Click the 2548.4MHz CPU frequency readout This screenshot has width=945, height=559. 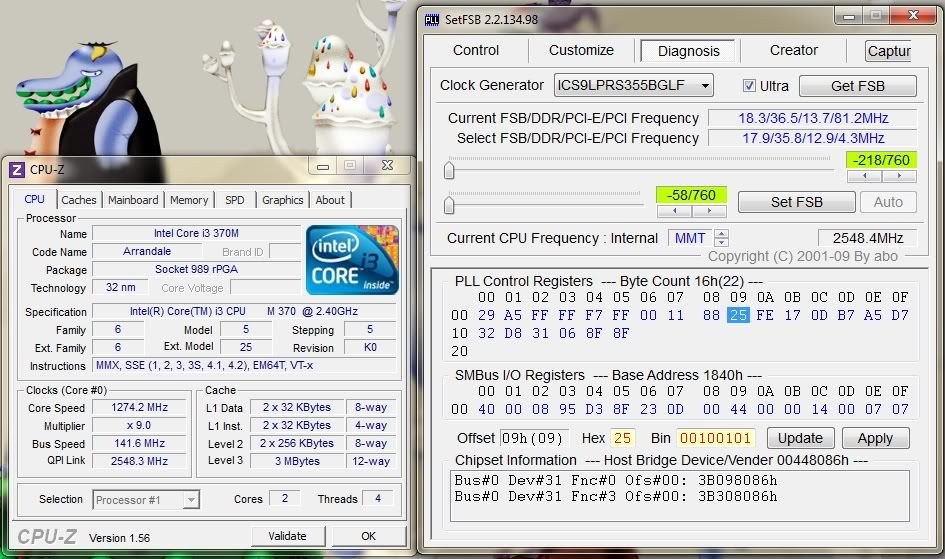click(868, 238)
